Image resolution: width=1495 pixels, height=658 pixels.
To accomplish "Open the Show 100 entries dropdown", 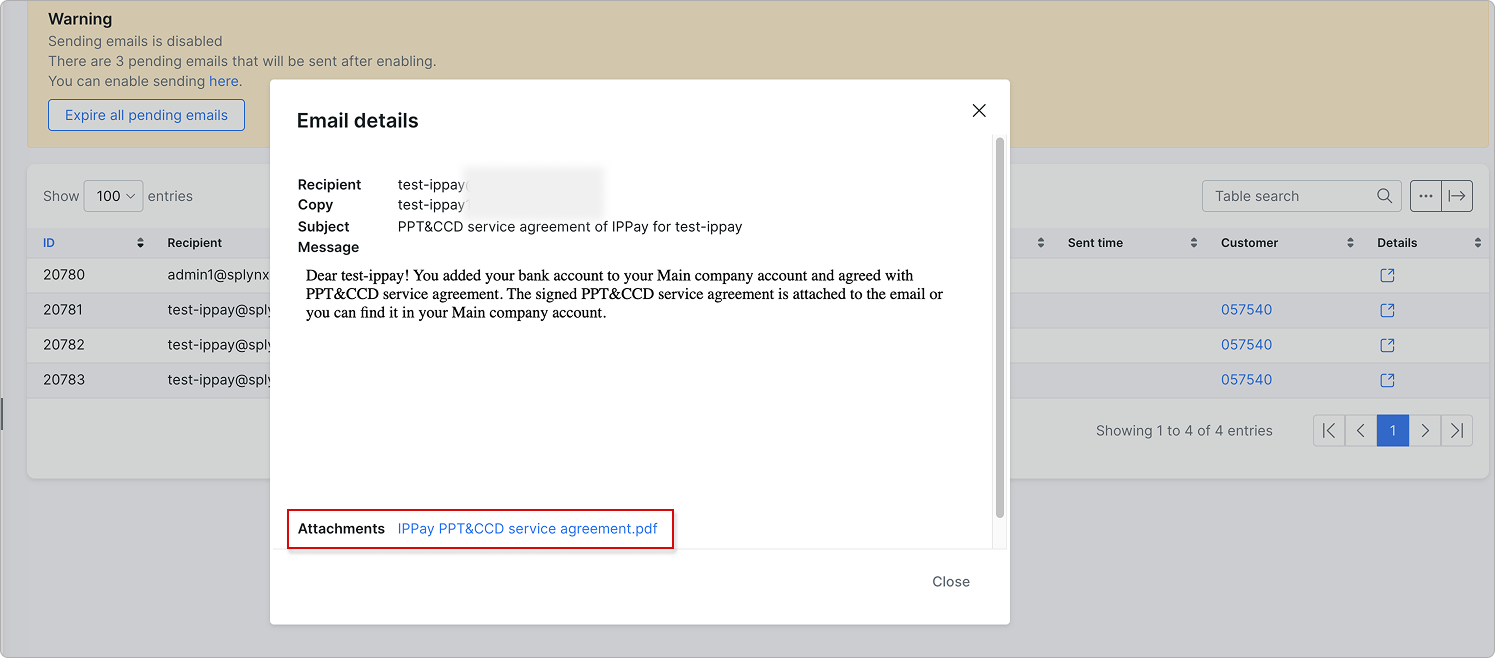I will point(114,196).
